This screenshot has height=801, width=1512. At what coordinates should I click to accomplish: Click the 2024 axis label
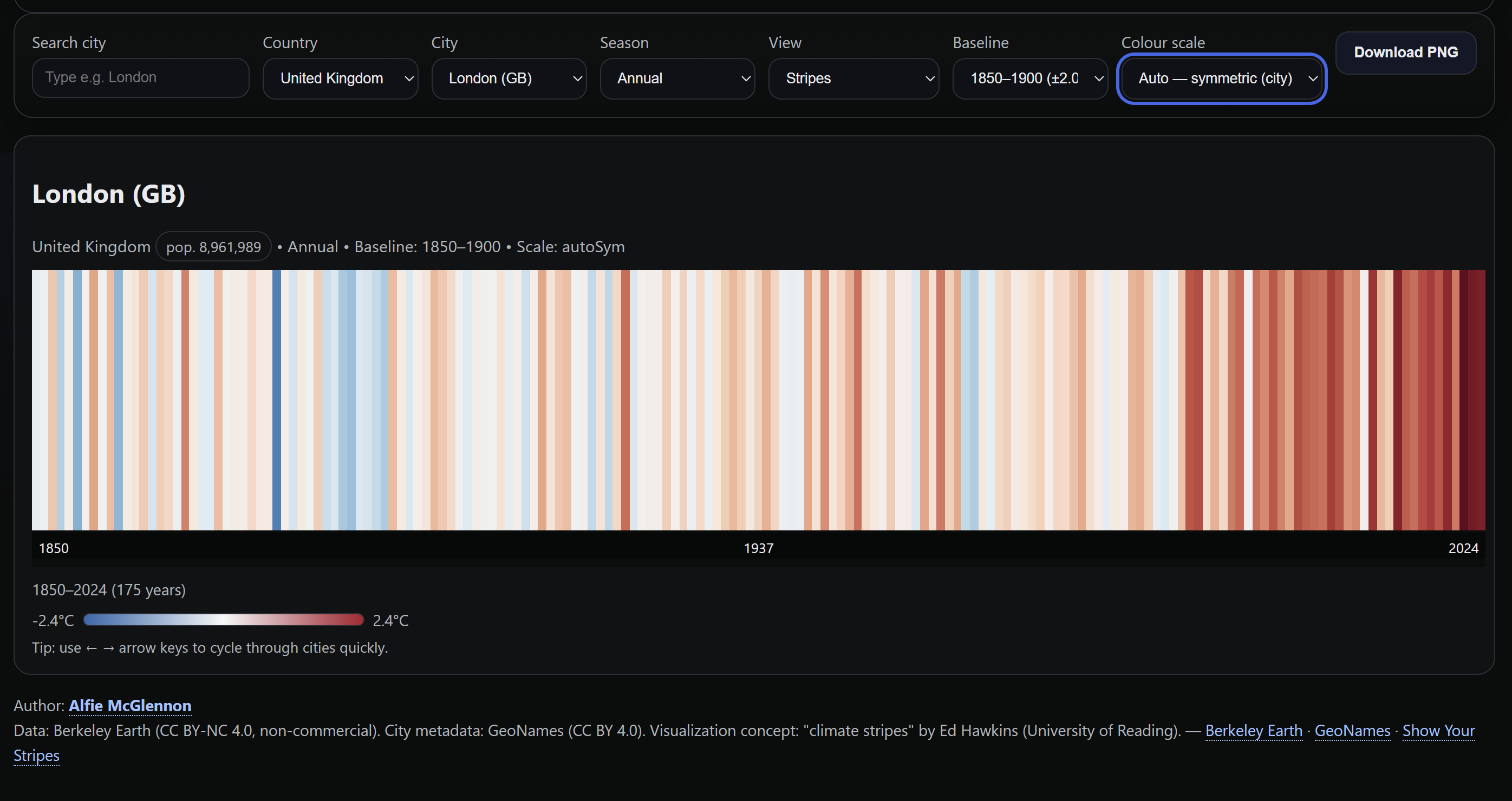point(1463,548)
